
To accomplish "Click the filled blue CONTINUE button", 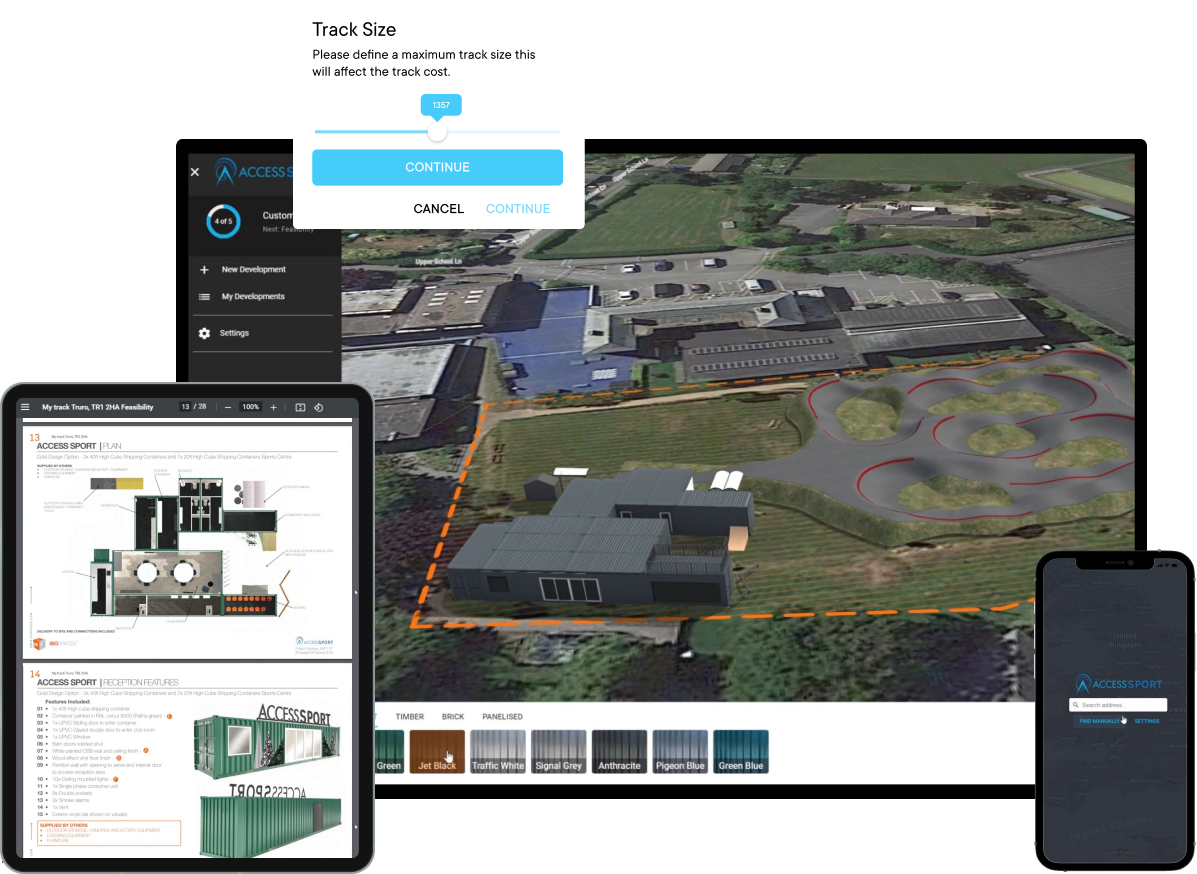I will (x=437, y=167).
